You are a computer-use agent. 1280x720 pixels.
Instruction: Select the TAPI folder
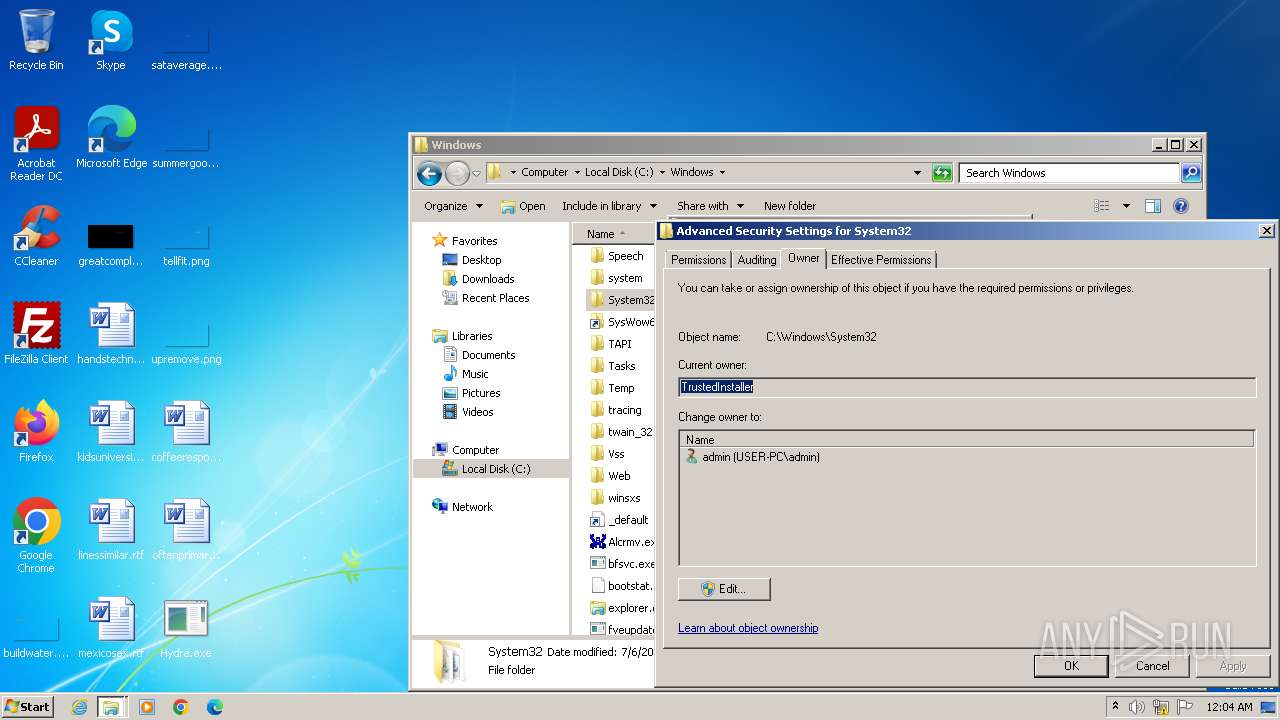(621, 344)
